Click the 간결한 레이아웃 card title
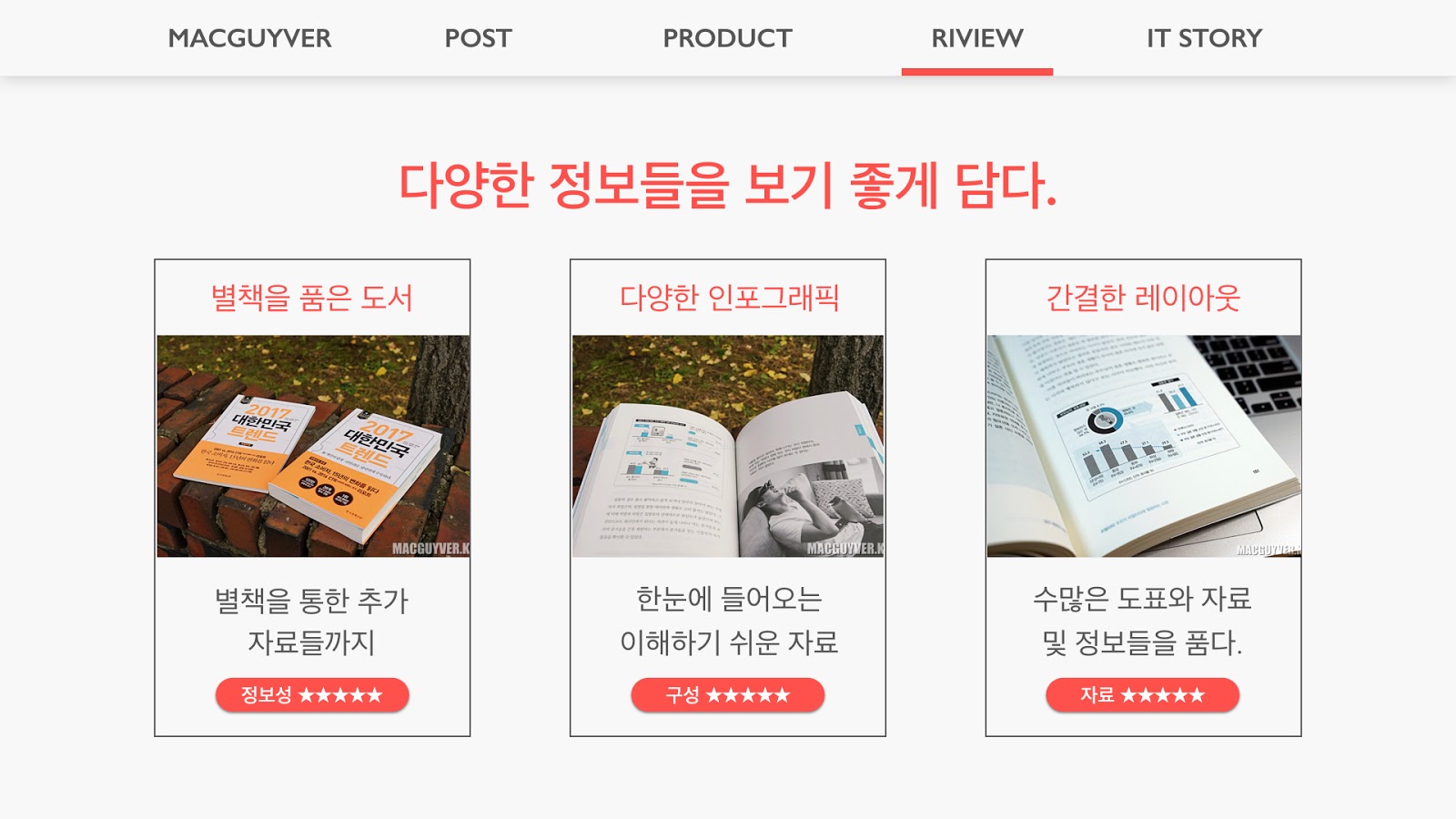 pos(1143,298)
